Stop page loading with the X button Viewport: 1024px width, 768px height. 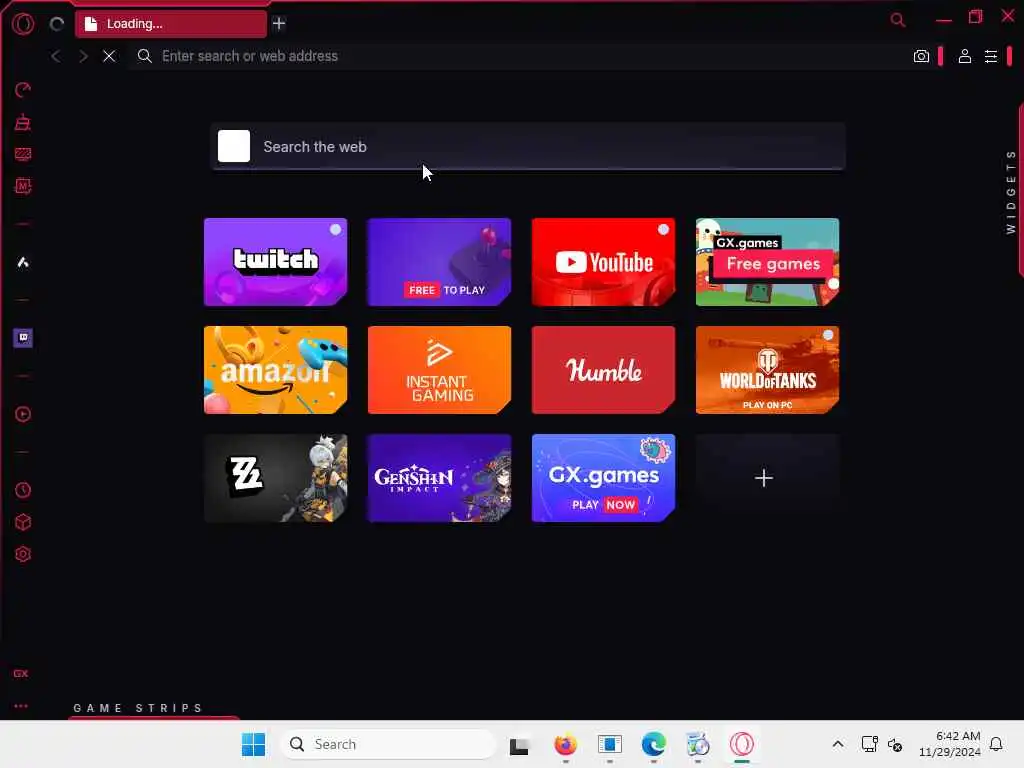click(109, 56)
